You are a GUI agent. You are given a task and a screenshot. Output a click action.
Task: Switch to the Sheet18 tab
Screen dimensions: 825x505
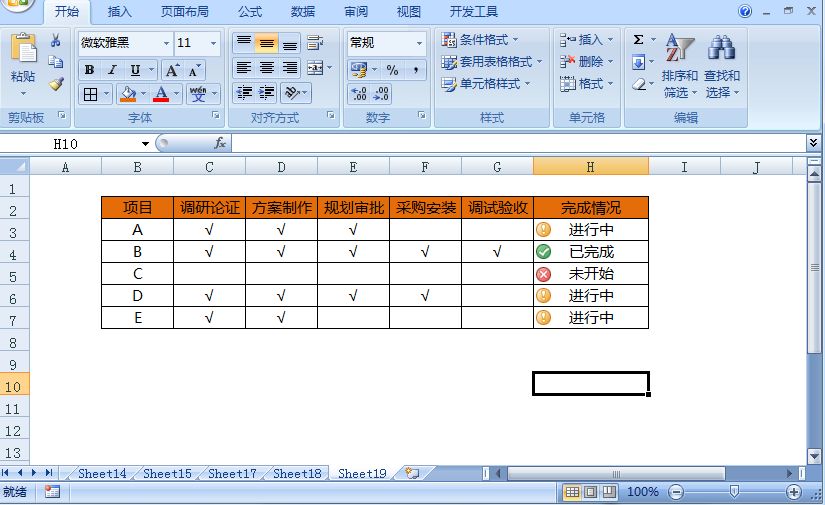[297, 473]
